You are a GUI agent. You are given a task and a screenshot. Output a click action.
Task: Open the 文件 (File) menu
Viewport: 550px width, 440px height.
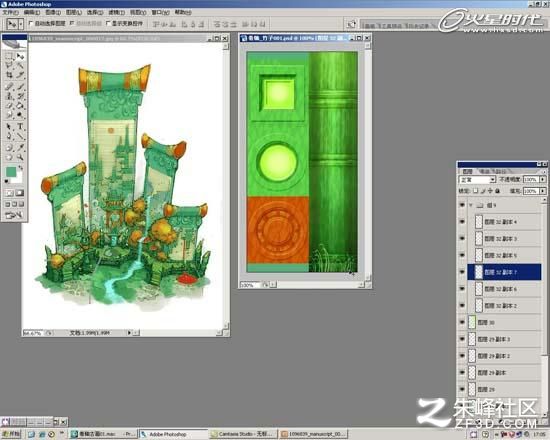tap(11, 12)
